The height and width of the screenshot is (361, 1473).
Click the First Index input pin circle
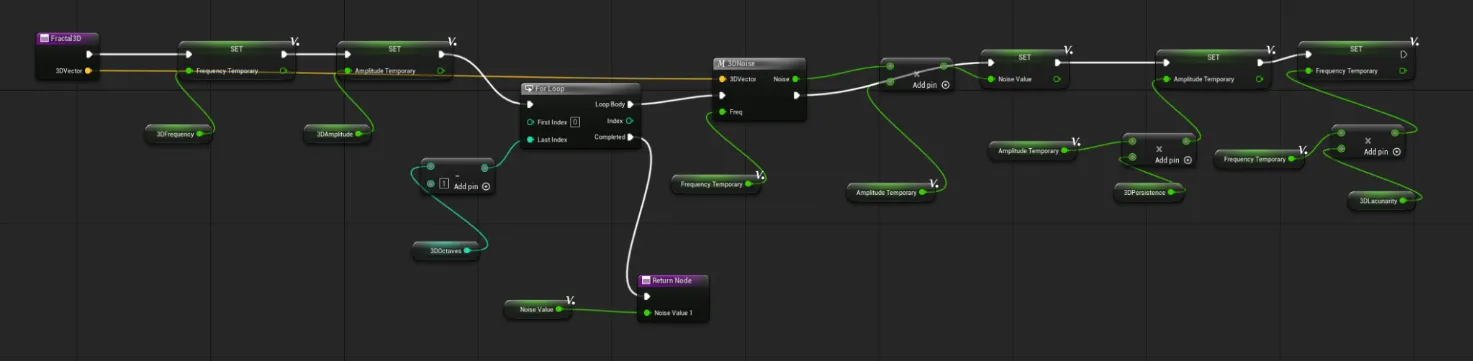point(530,122)
